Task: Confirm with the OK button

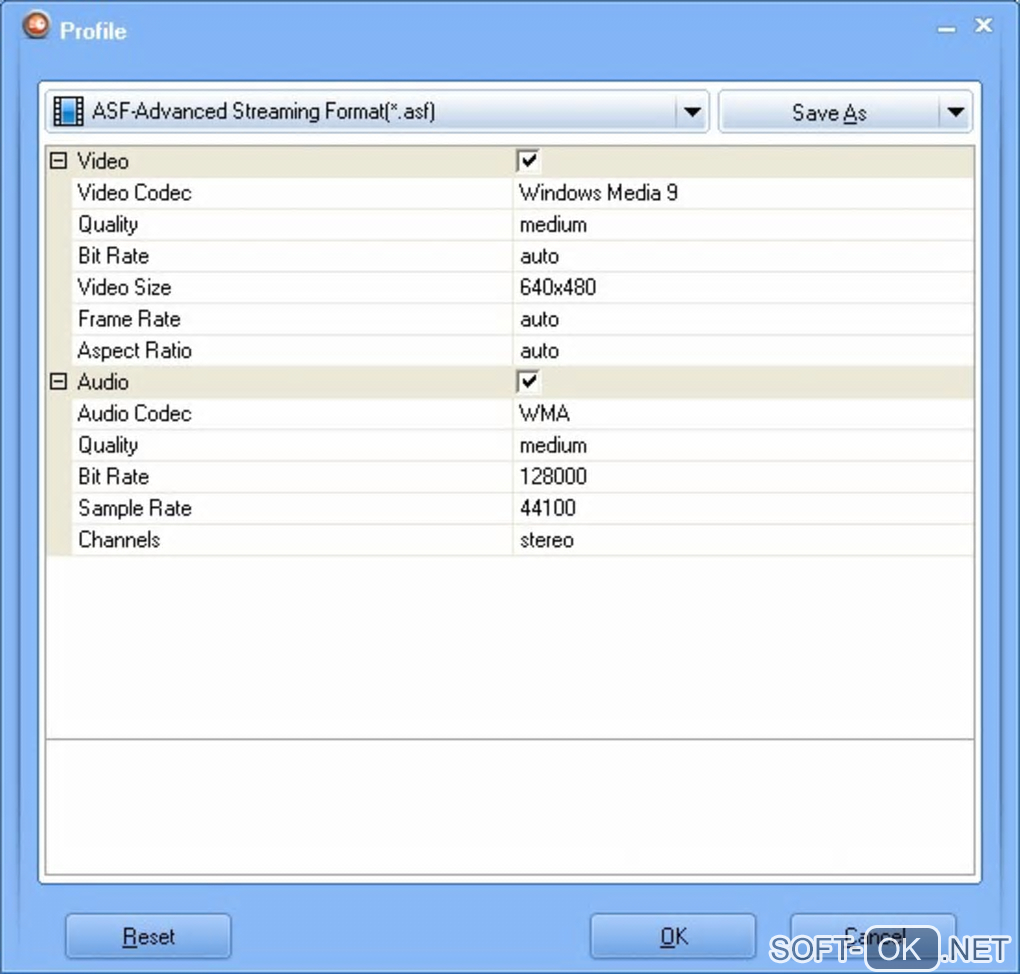Action: (673, 936)
